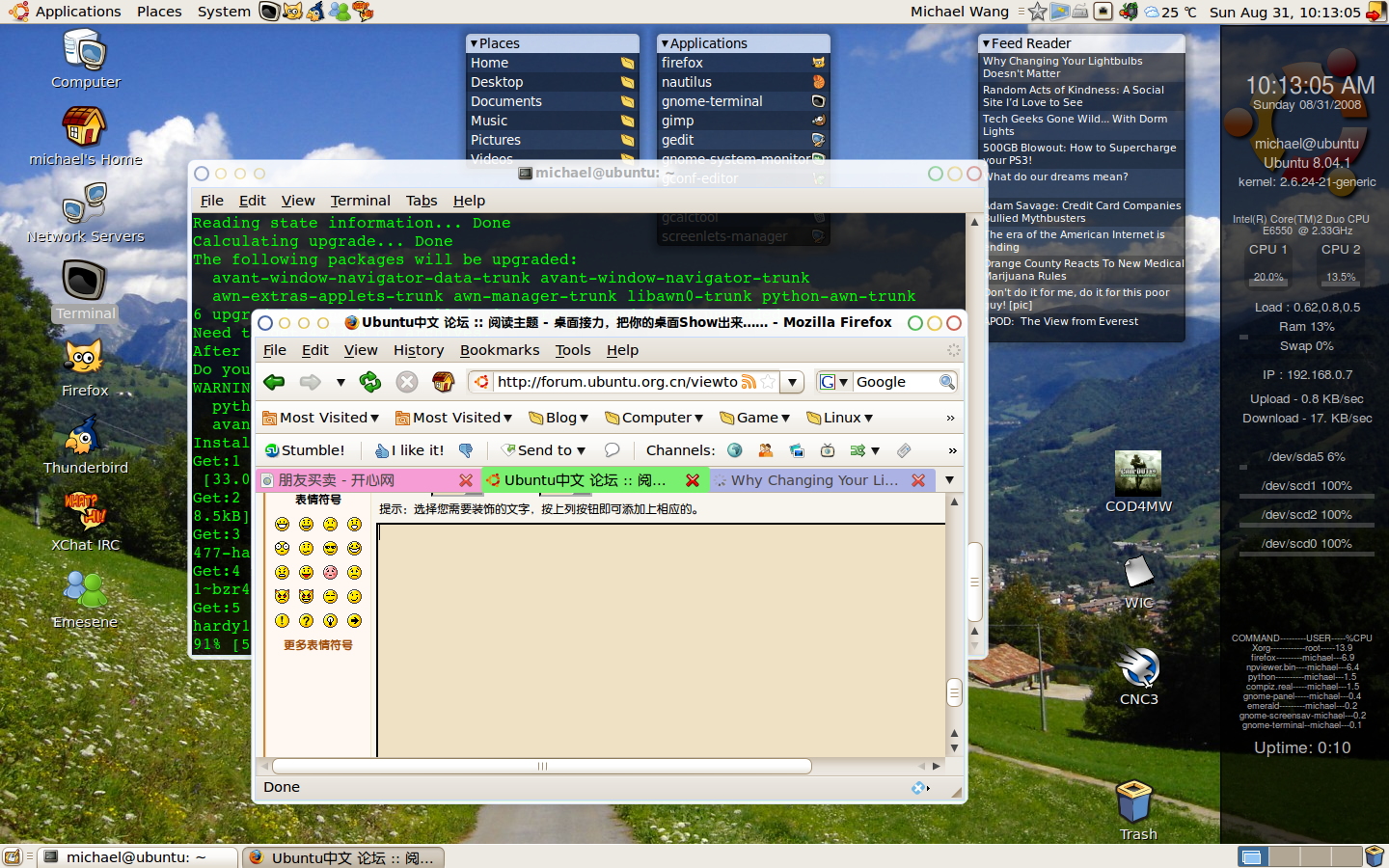Screen dimensions: 1389x868
Task: Reload the page in Firefox
Action: click(x=370, y=382)
